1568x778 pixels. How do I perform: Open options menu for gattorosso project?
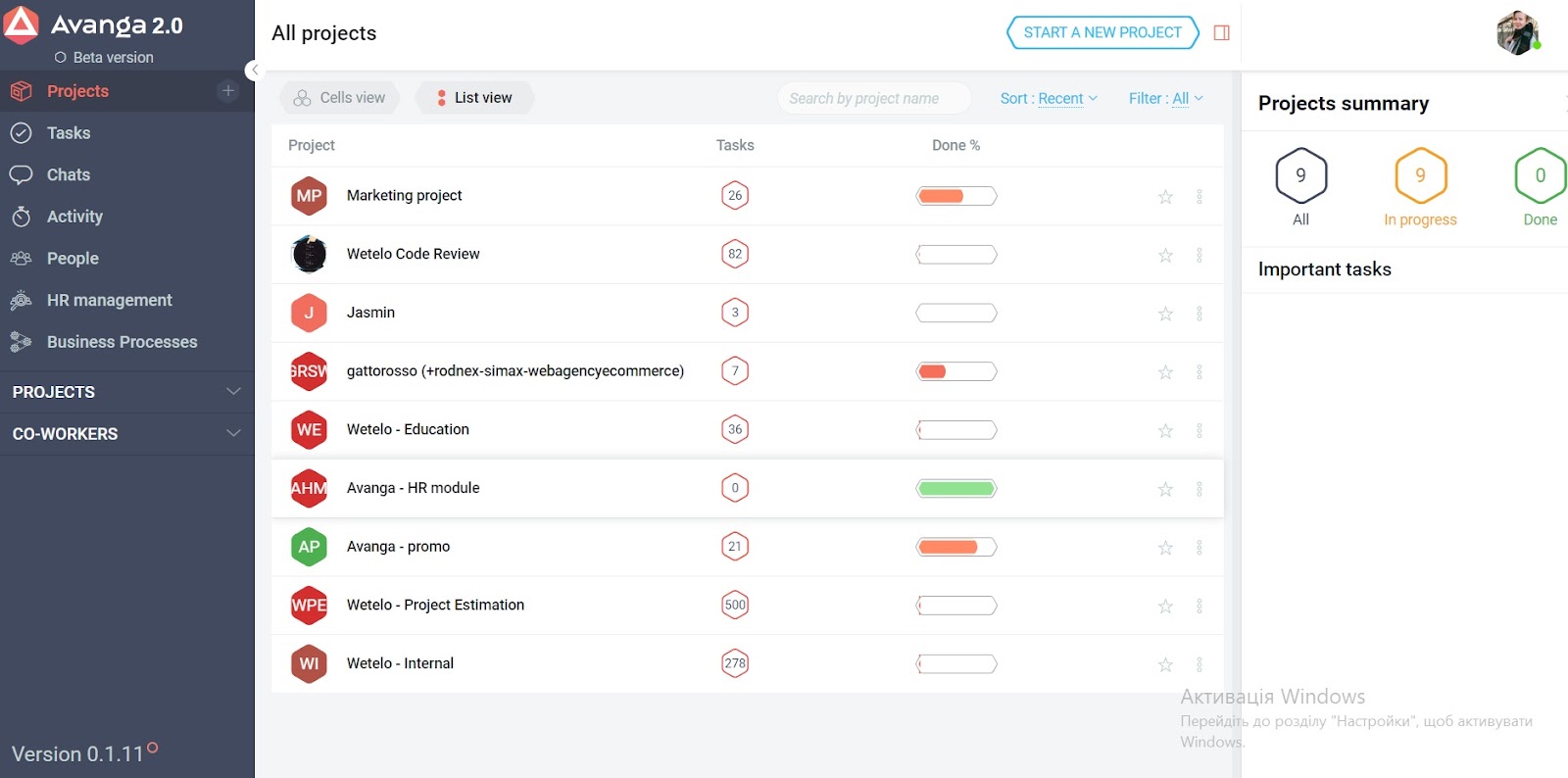point(1199,372)
